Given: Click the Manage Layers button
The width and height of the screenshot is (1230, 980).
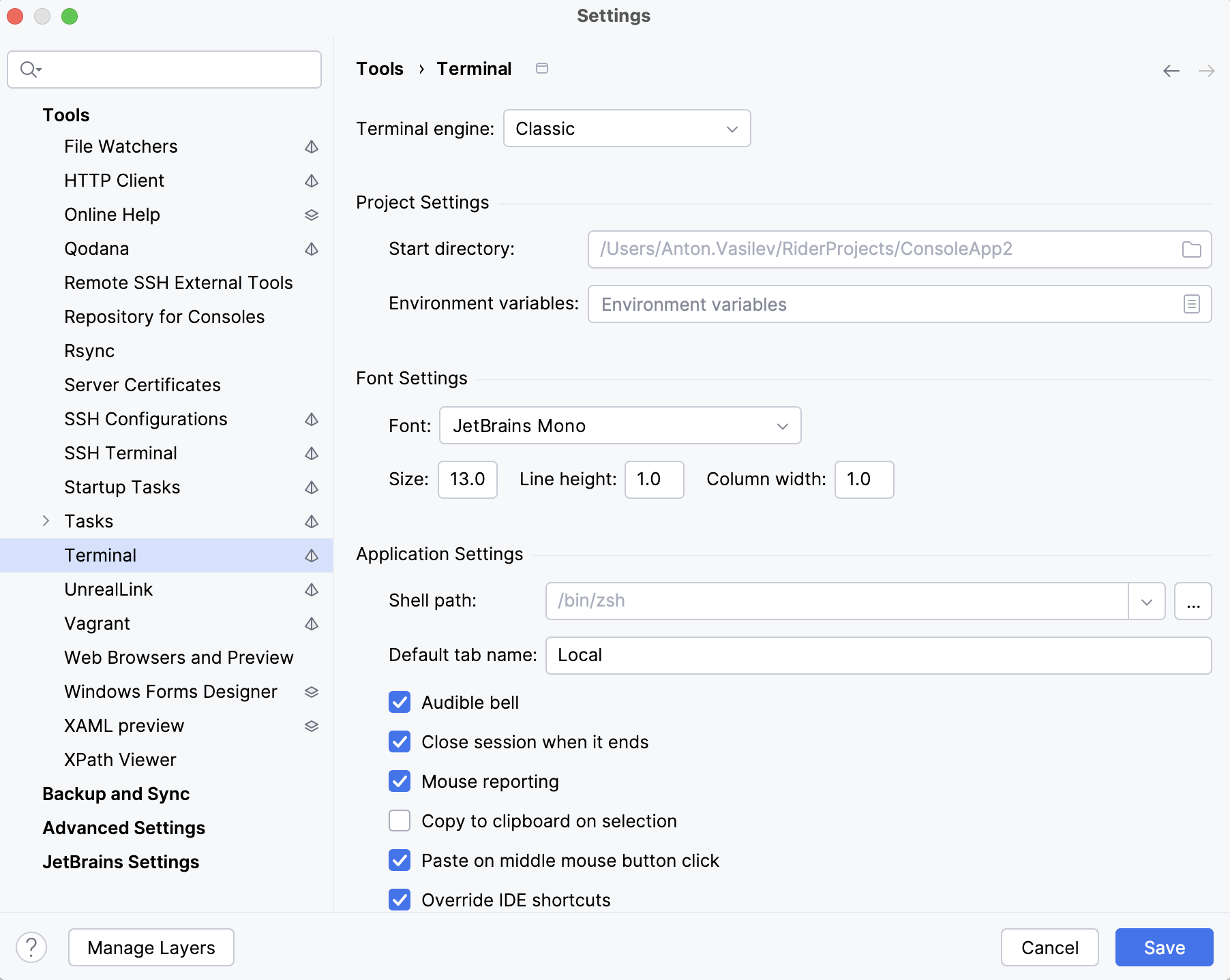Looking at the screenshot, I should click(x=151, y=947).
